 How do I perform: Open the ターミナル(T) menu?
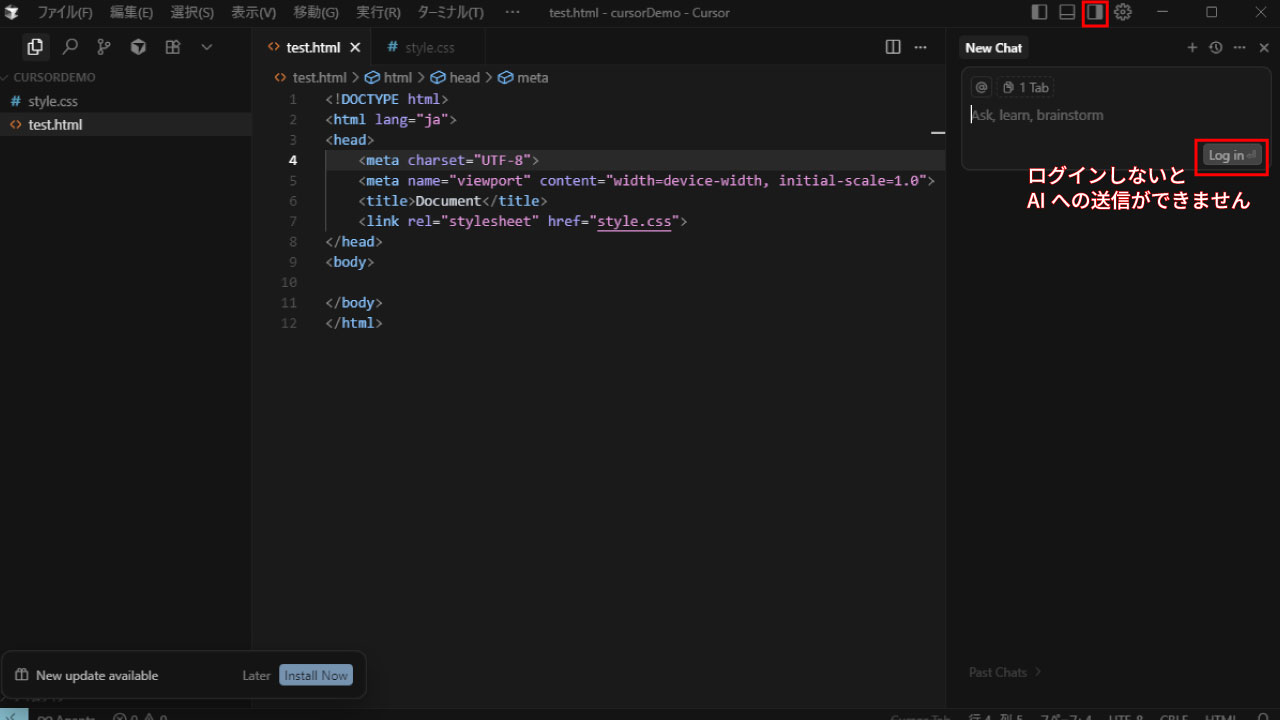point(450,12)
